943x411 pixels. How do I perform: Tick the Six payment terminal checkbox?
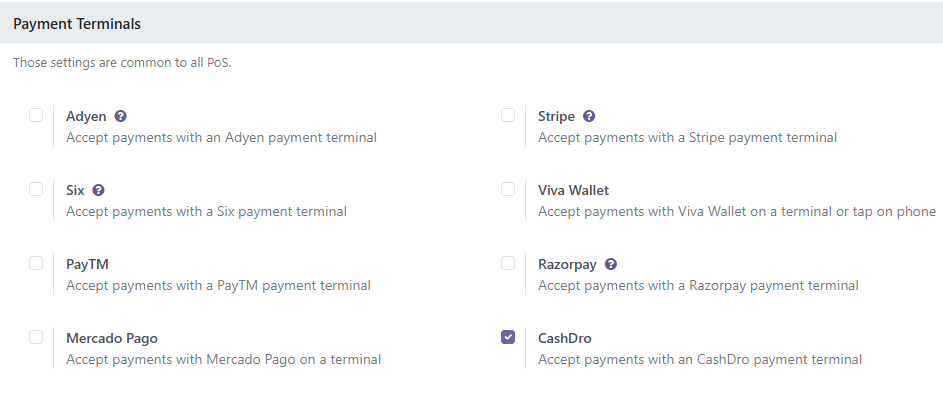36,189
